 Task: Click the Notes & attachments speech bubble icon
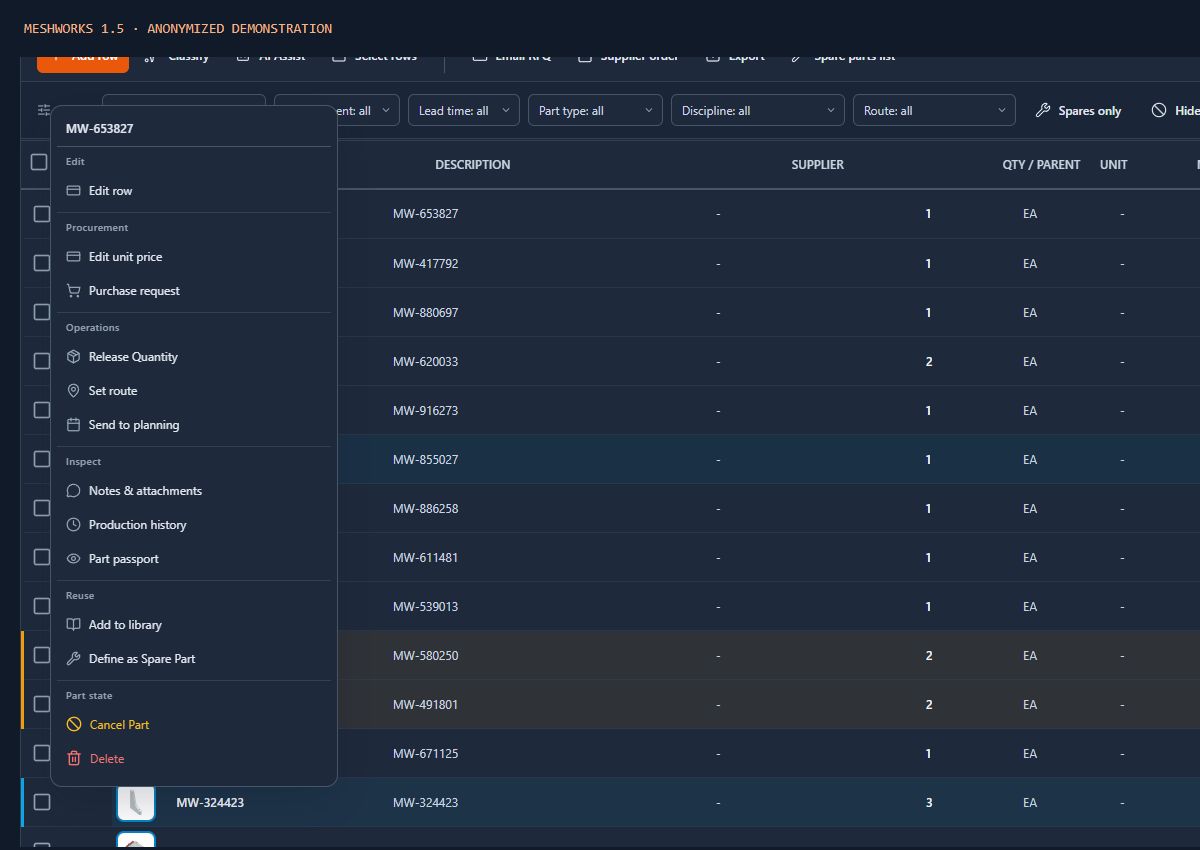tap(73, 491)
